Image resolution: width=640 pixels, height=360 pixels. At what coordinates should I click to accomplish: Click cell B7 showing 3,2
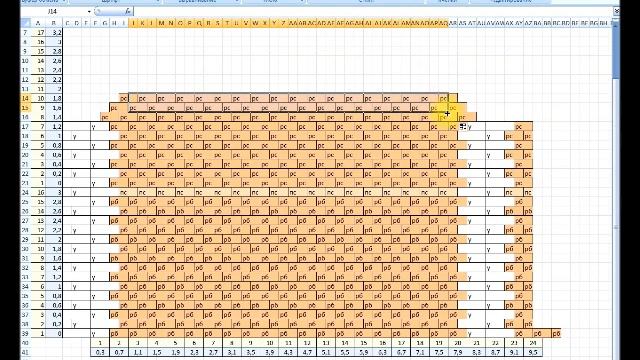54,33
